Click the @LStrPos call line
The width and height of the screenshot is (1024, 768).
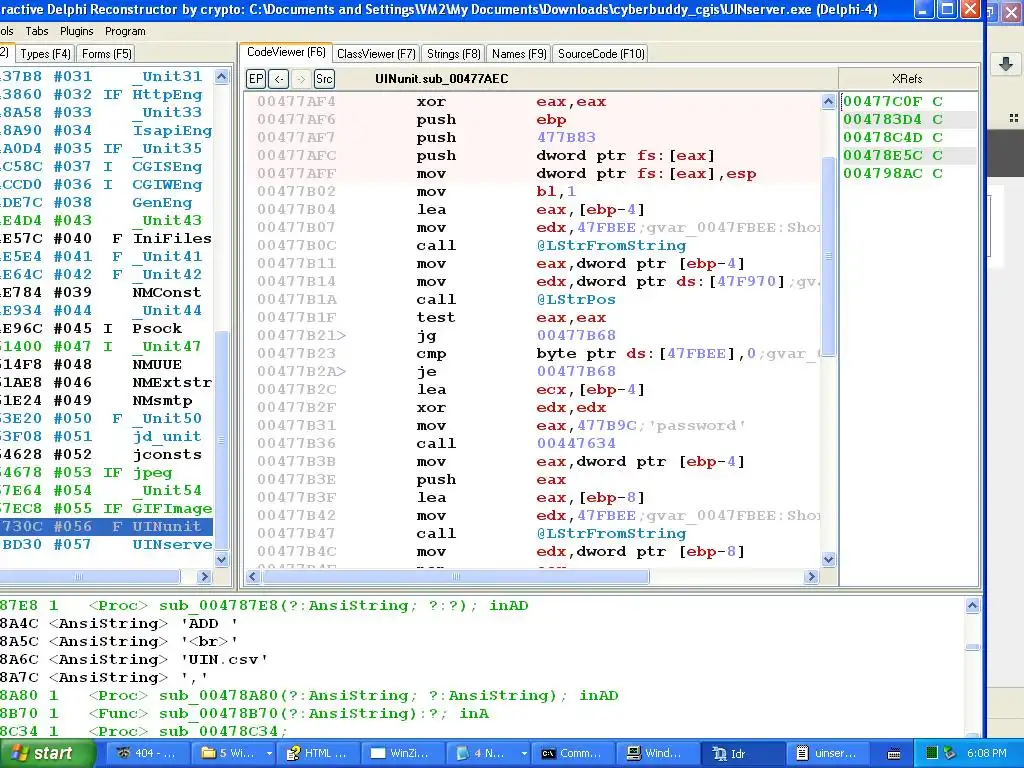tap(533, 300)
